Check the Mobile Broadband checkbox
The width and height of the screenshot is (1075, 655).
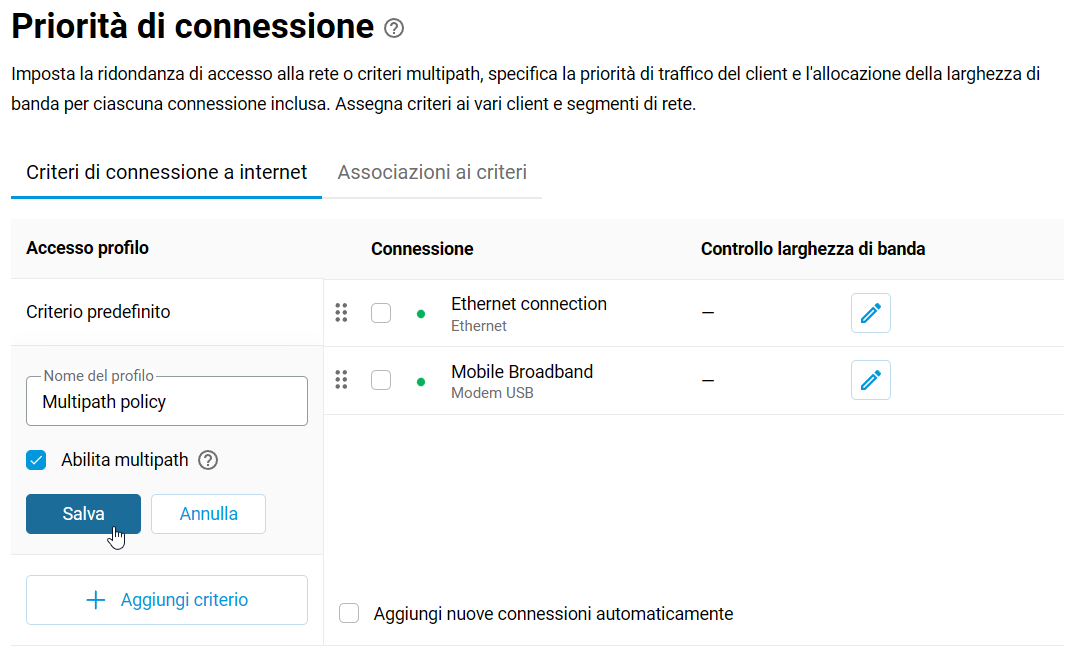coord(381,380)
